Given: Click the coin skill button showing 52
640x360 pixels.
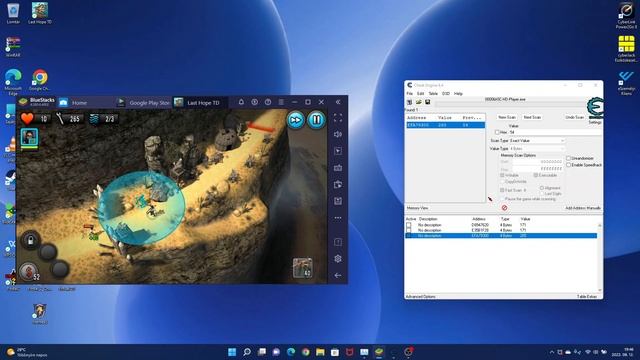Looking at the screenshot, I should tap(29, 272).
